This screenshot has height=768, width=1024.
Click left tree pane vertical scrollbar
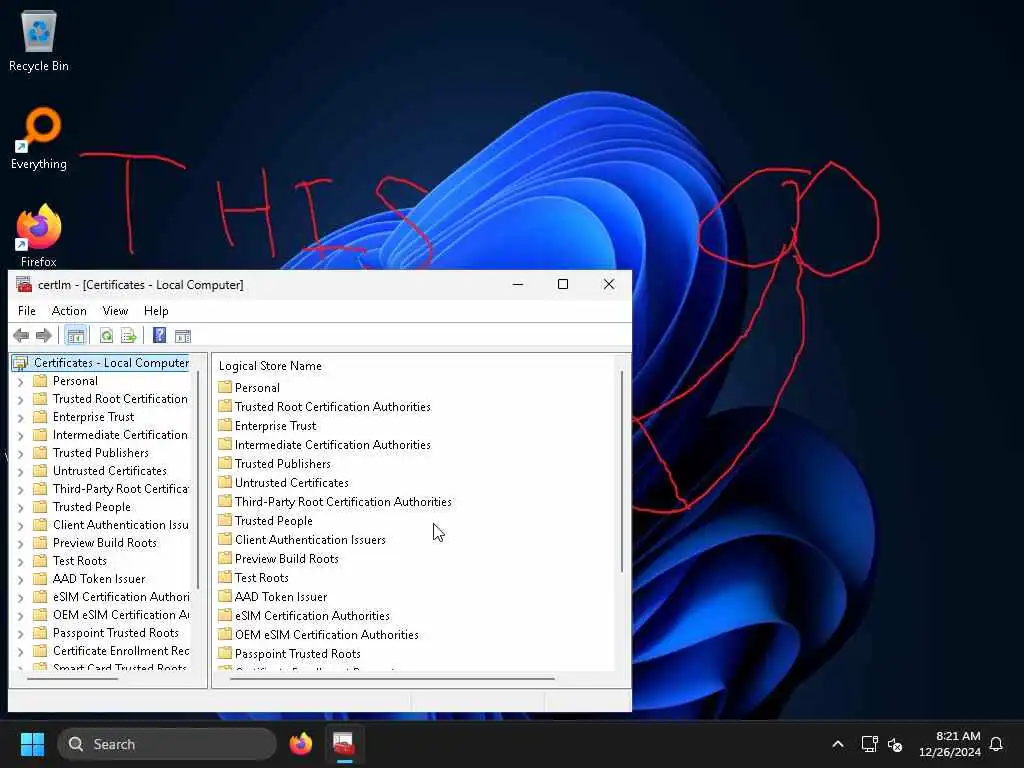pos(197,480)
